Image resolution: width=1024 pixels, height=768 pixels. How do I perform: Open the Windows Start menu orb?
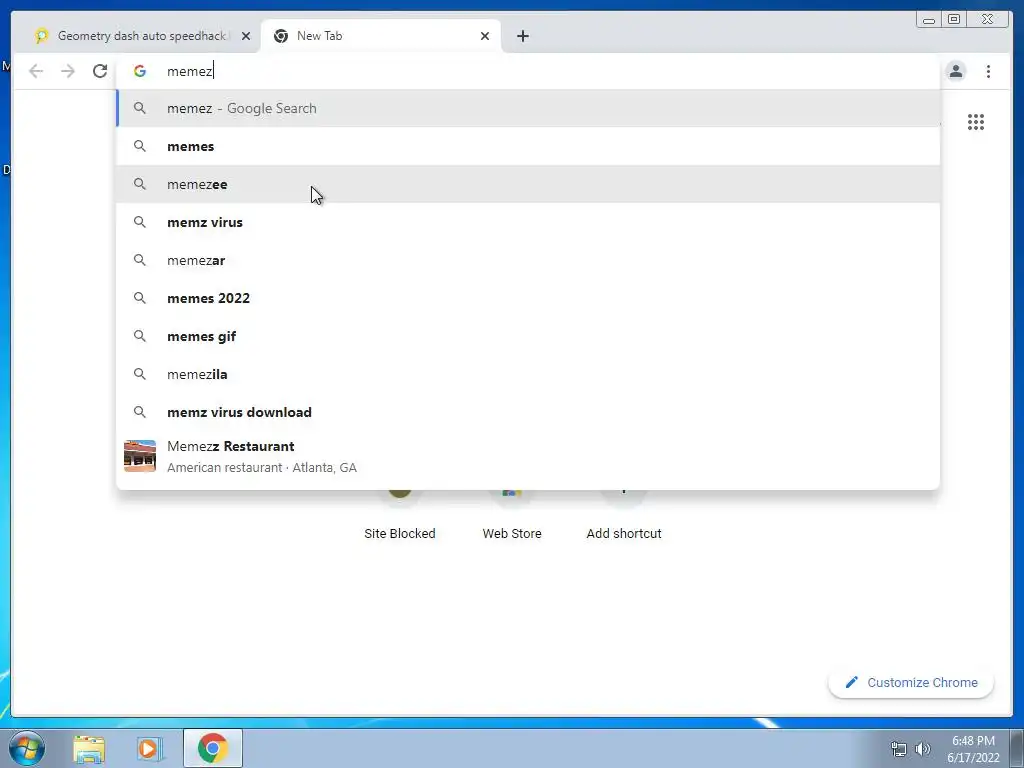click(27, 748)
